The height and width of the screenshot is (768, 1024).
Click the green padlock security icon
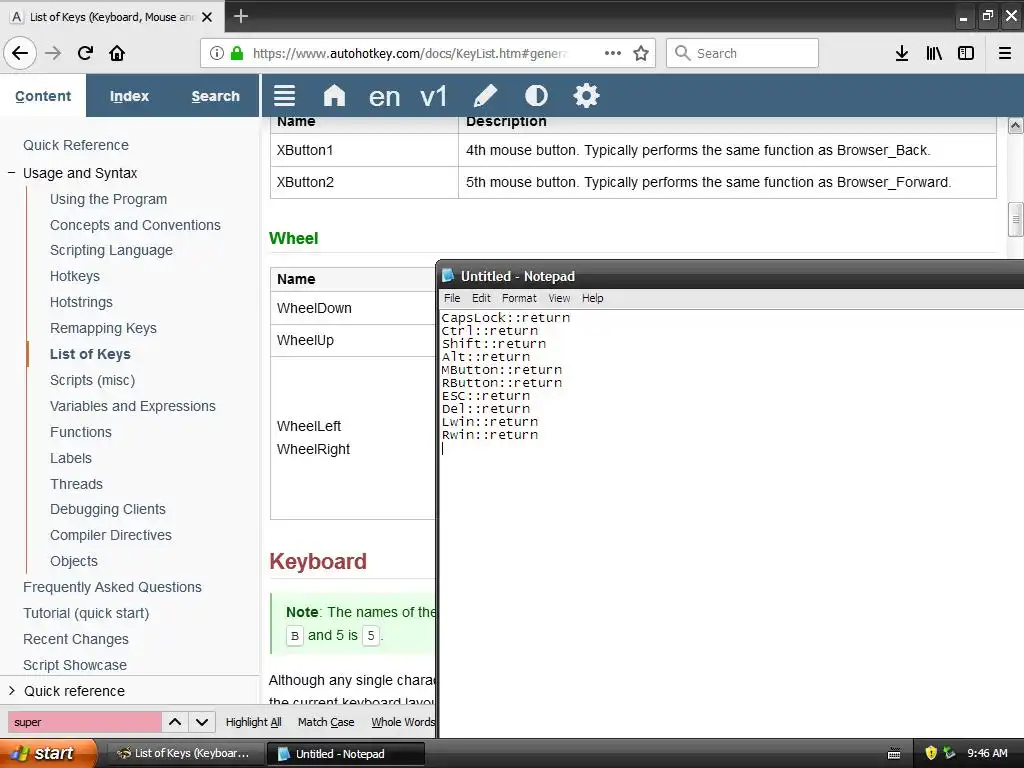coord(237,53)
